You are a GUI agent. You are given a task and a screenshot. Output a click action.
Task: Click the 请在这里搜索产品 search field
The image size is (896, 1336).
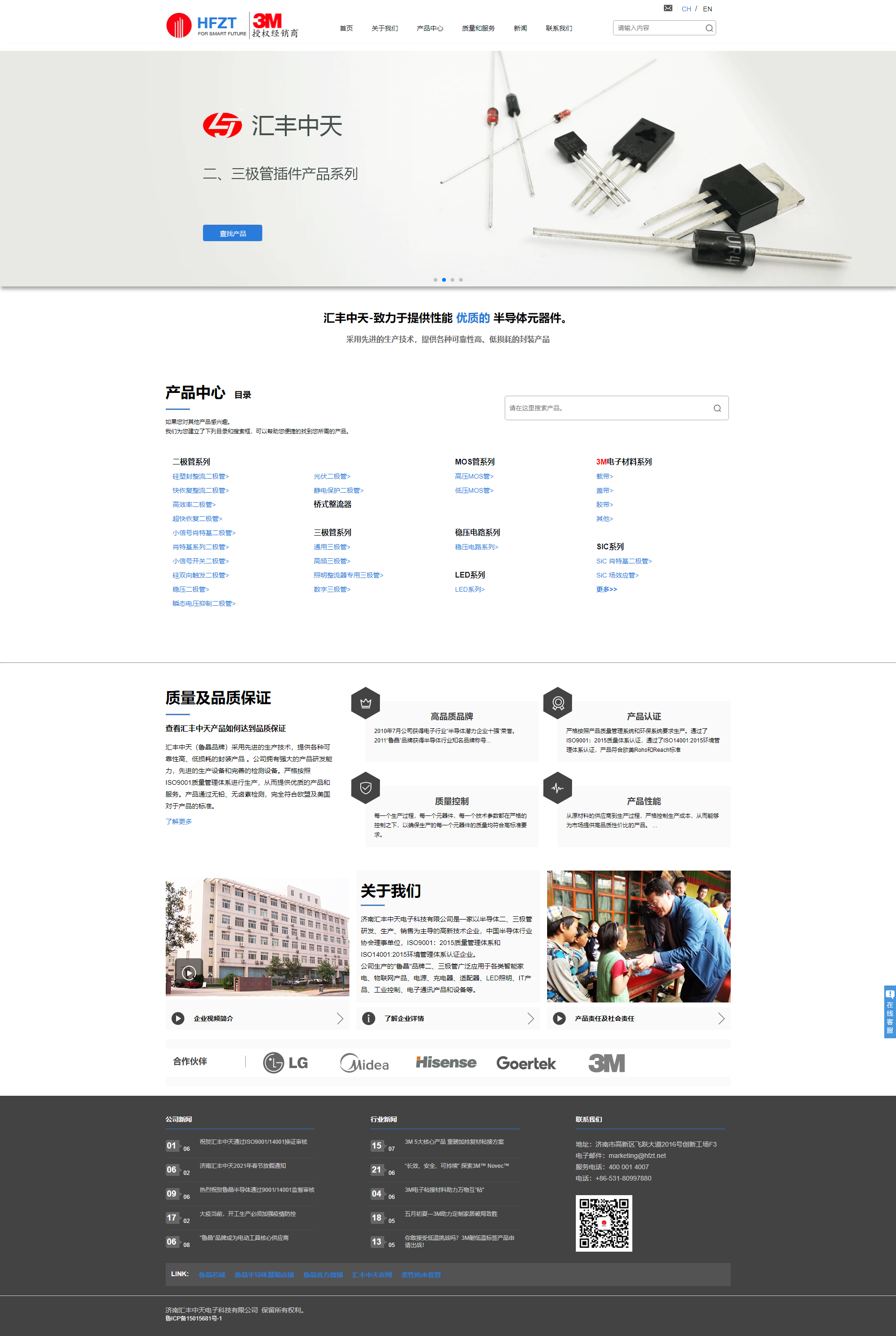point(605,408)
